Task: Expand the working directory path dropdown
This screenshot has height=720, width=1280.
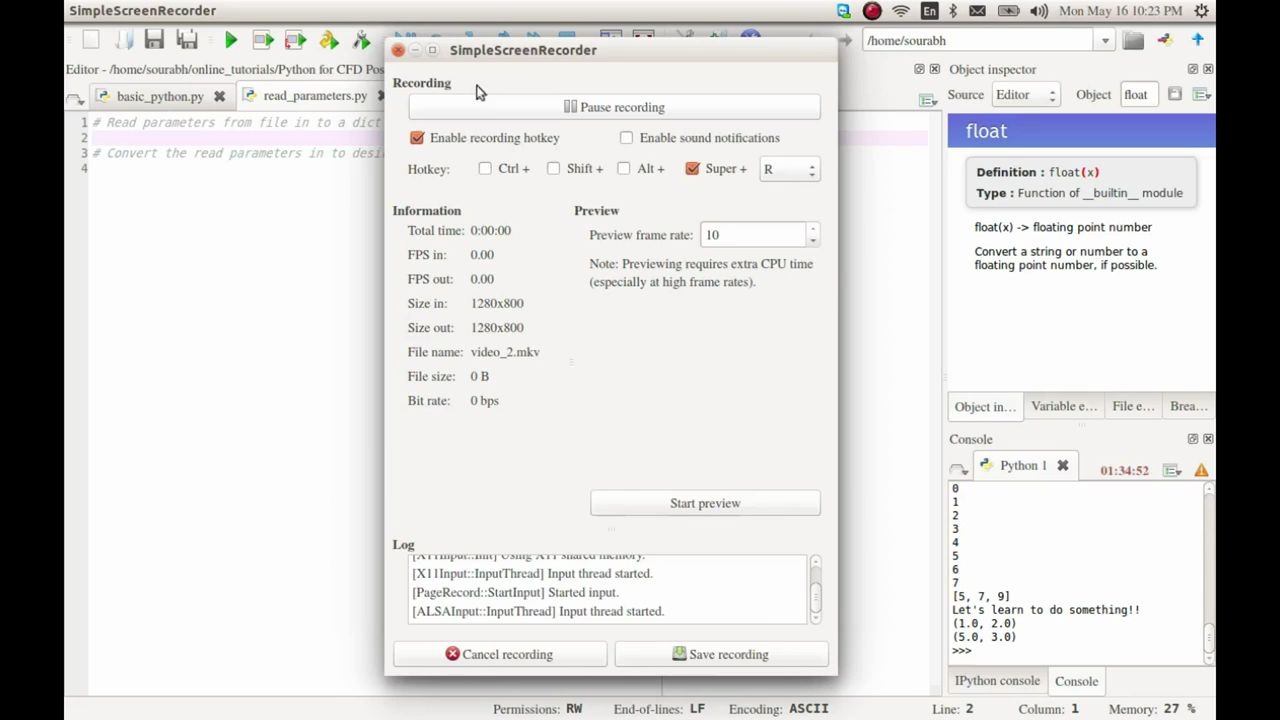Action: (1105, 41)
